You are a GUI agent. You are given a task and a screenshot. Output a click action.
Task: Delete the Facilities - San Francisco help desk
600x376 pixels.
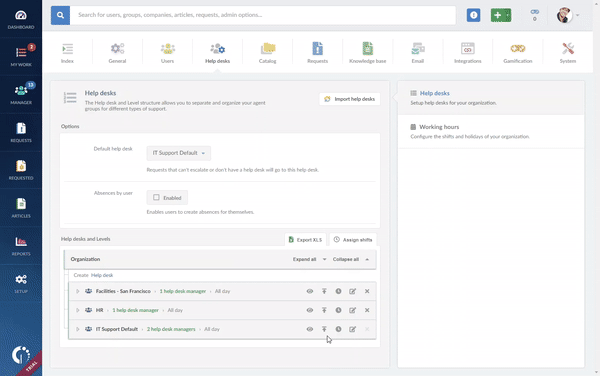pyautogui.click(x=367, y=291)
